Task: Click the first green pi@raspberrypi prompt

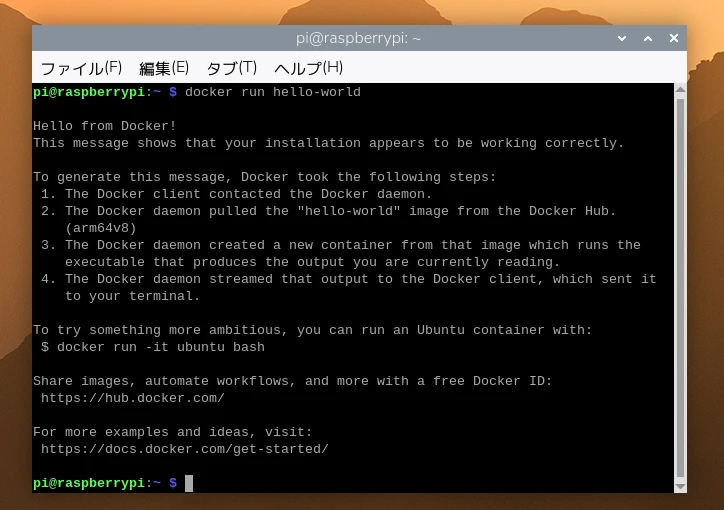Action: tap(89, 92)
